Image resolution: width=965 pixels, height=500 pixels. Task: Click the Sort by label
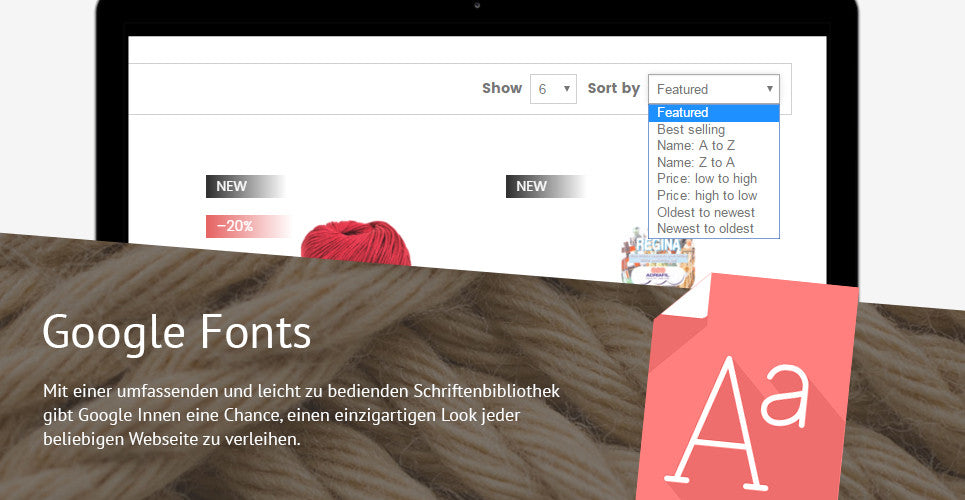614,88
